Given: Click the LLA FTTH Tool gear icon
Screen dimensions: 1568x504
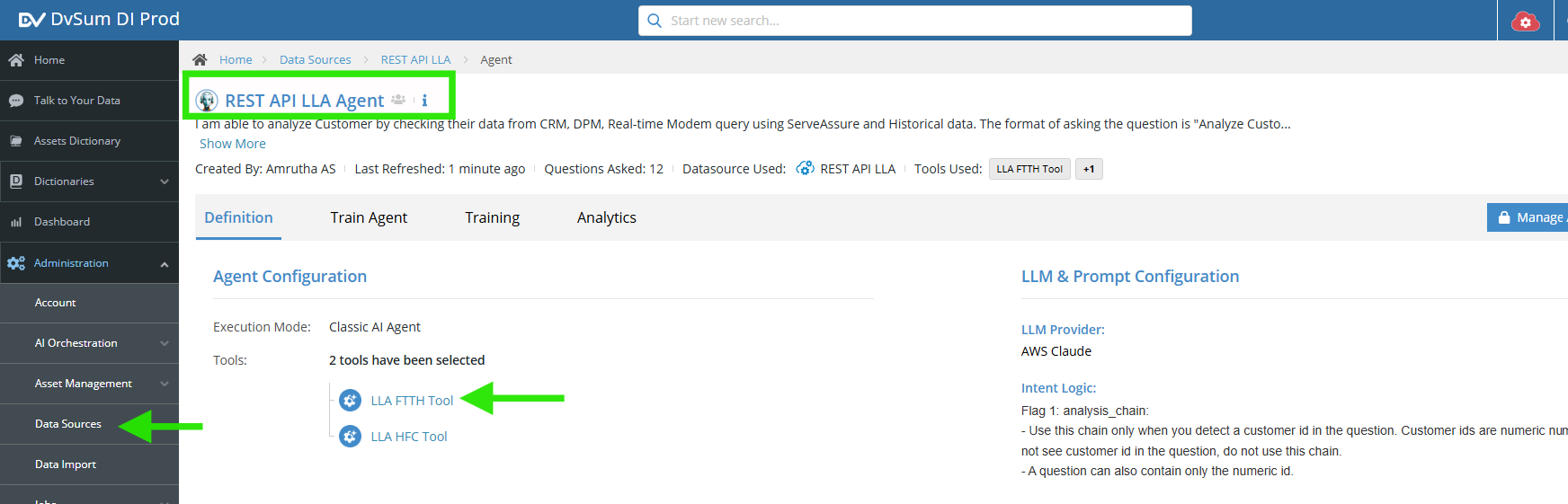Looking at the screenshot, I should (x=351, y=401).
